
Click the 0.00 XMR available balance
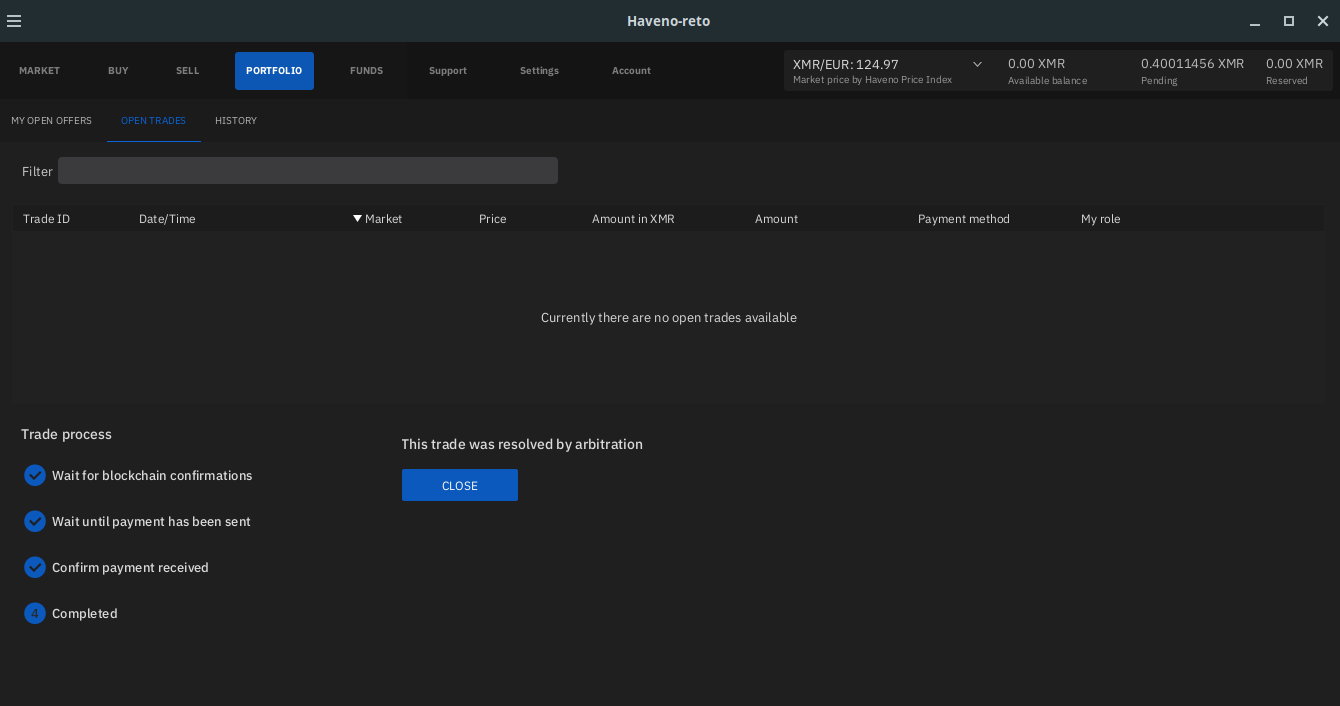tap(1036, 63)
